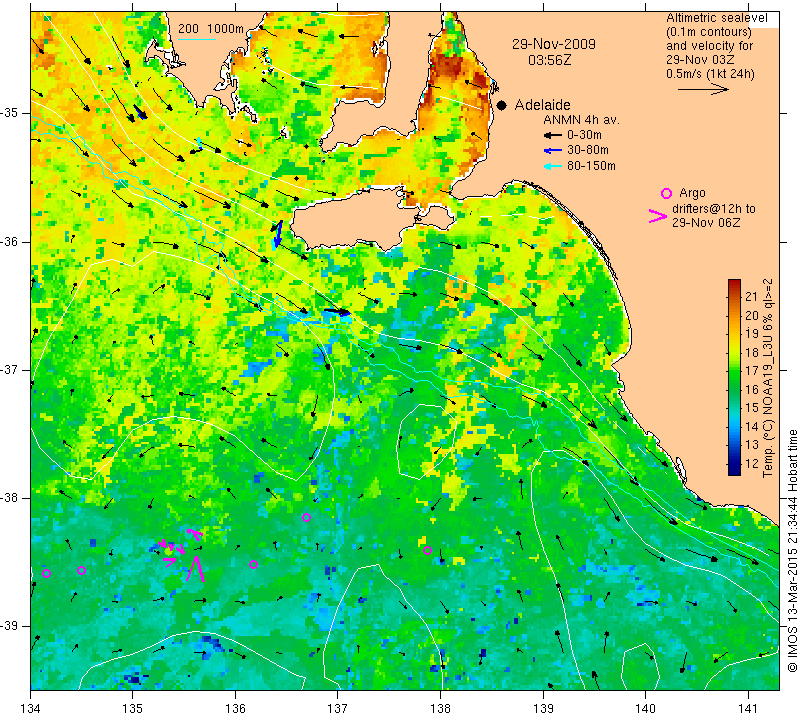800x720 pixels.
Task: Click the Argo circle near longitude 136.7
Action: pyautogui.click(x=306, y=517)
